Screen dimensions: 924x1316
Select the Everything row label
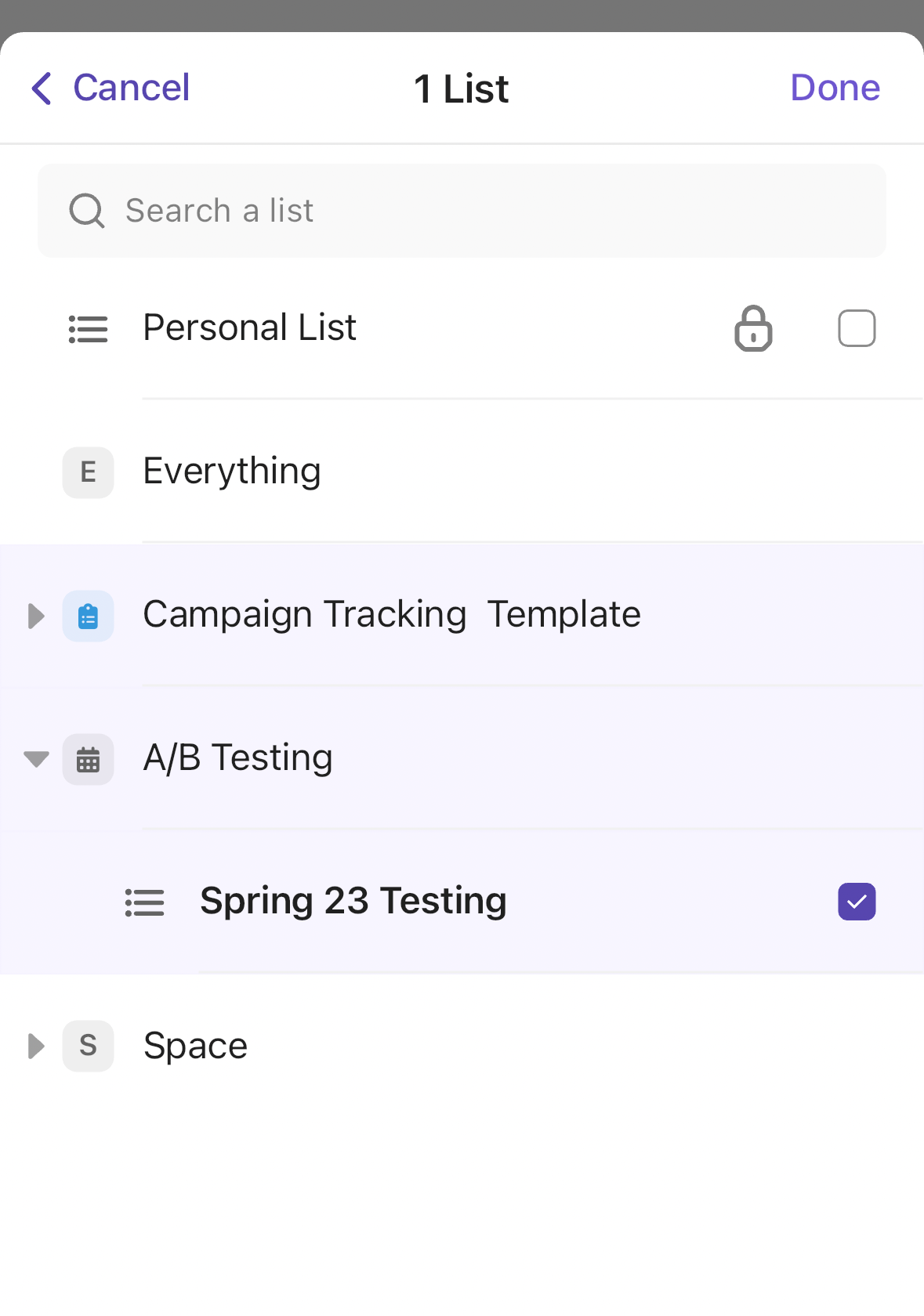click(232, 472)
